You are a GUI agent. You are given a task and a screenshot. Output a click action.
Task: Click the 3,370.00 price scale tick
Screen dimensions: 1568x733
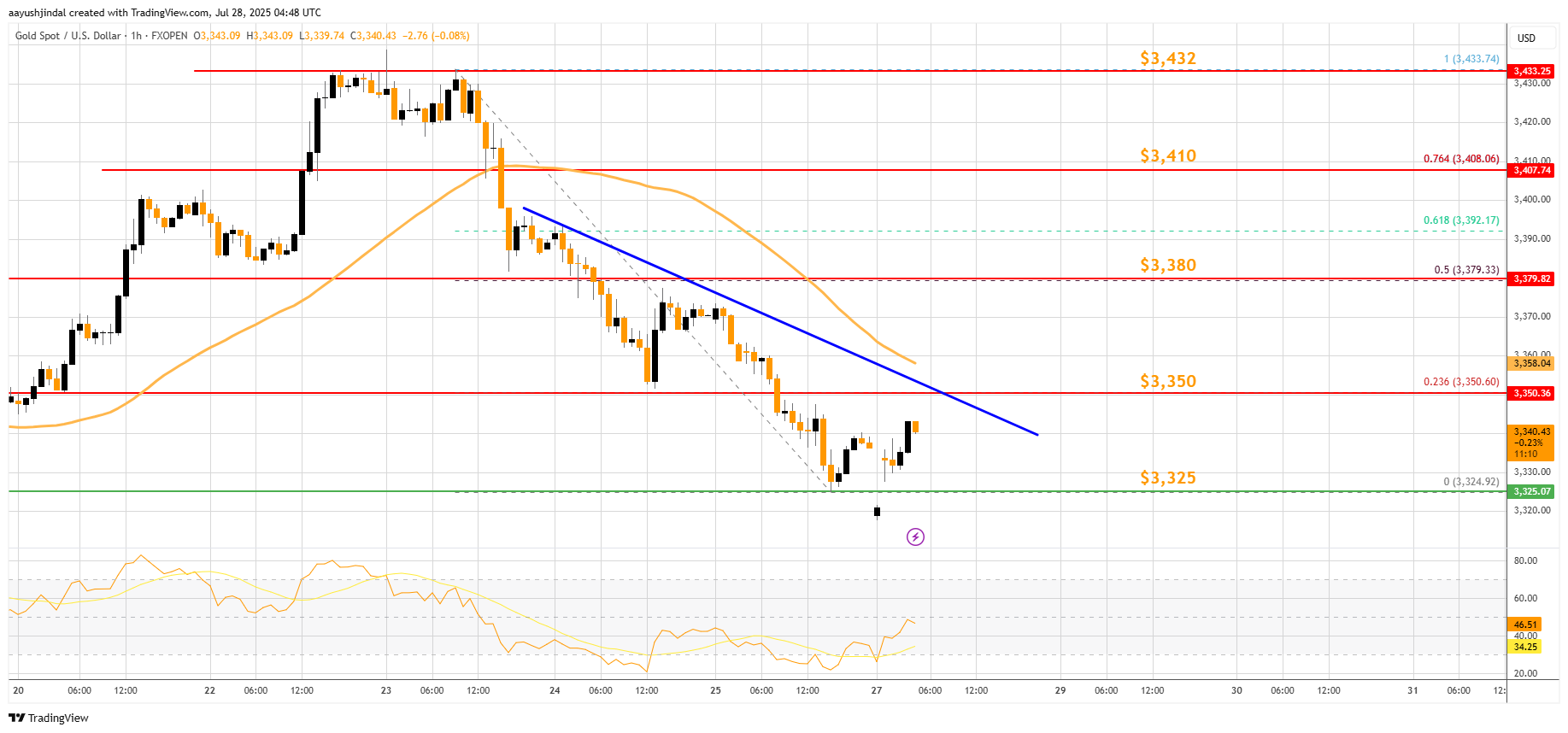pyautogui.click(x=1532, y=316)
